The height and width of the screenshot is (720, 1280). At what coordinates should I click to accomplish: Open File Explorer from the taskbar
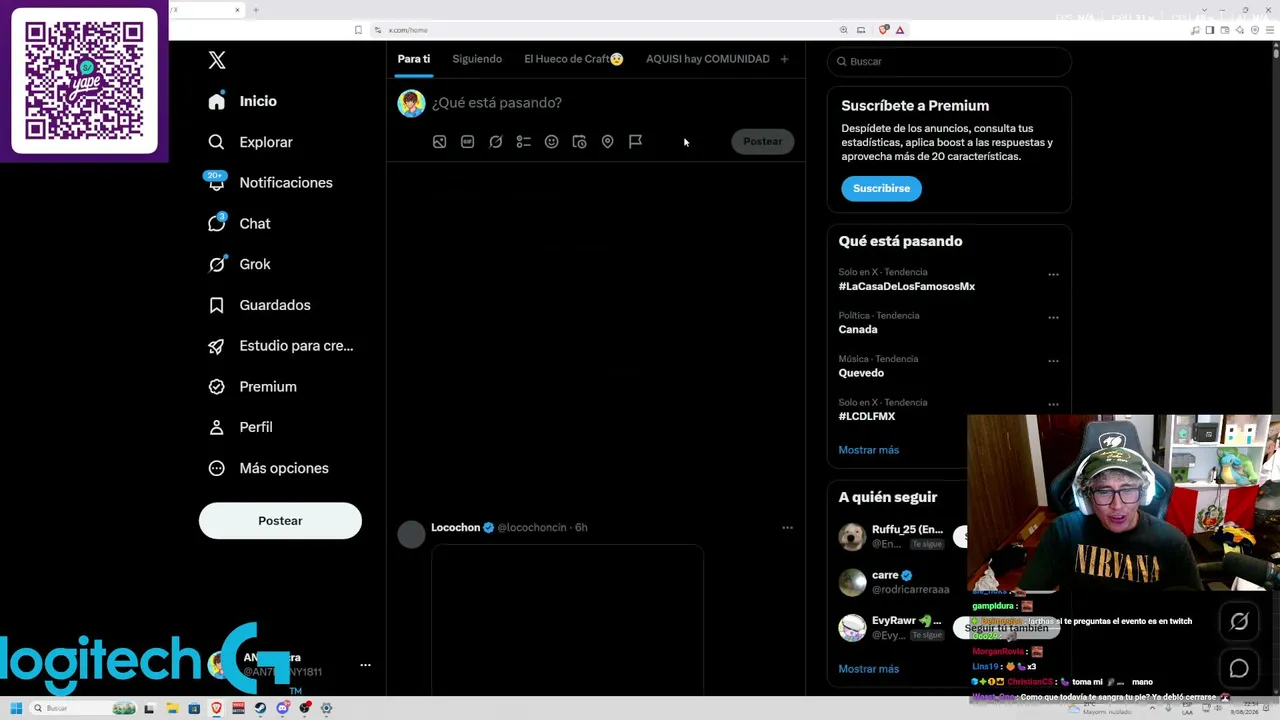172,709
